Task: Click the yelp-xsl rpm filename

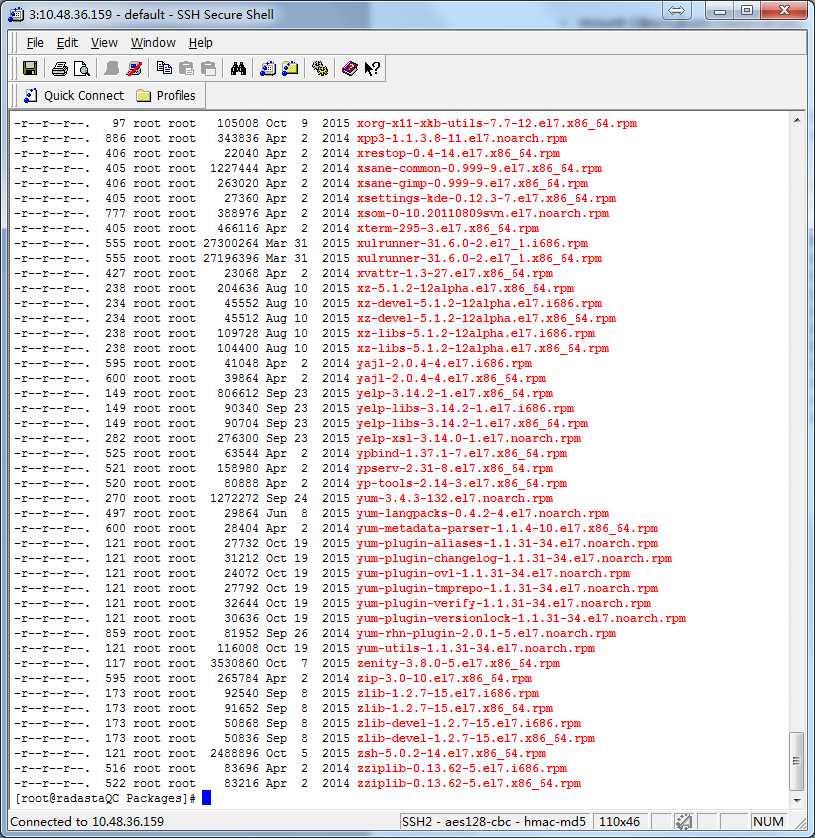Action: [469, 438]
